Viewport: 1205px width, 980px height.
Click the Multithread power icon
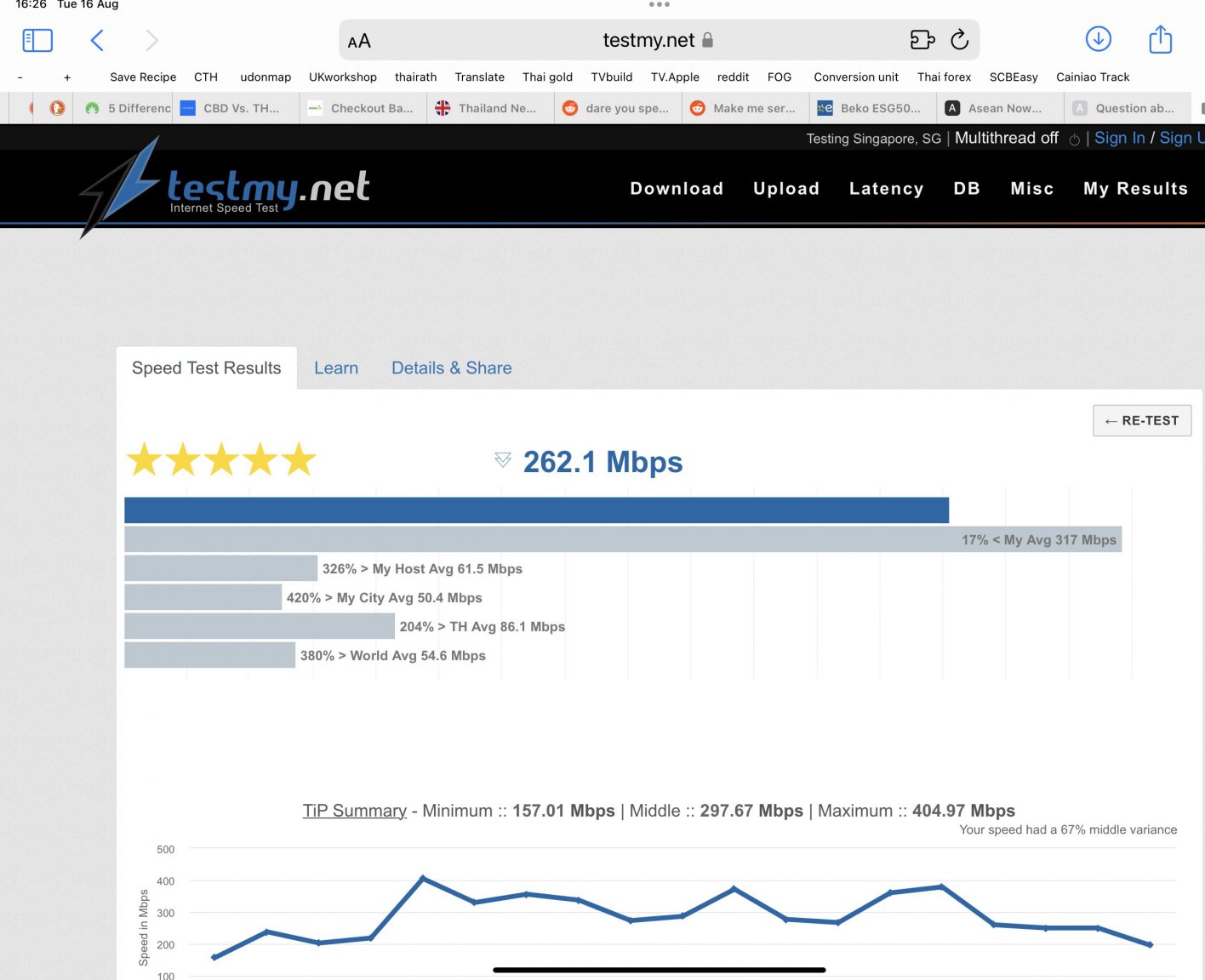[1074, 140]
